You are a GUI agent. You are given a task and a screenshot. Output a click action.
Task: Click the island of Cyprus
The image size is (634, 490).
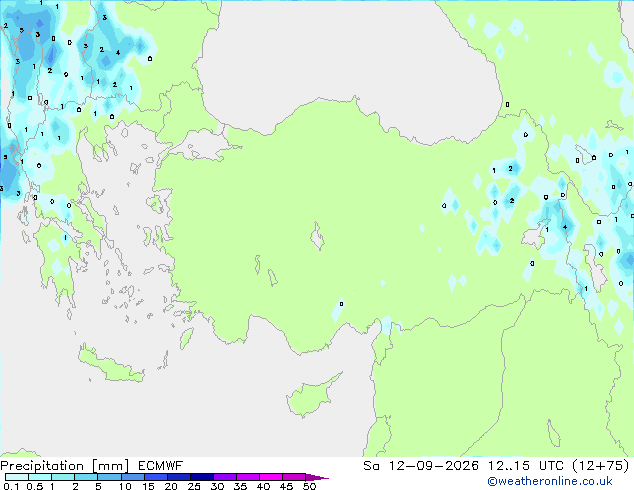pyautogui.click(x=311, y=396)
